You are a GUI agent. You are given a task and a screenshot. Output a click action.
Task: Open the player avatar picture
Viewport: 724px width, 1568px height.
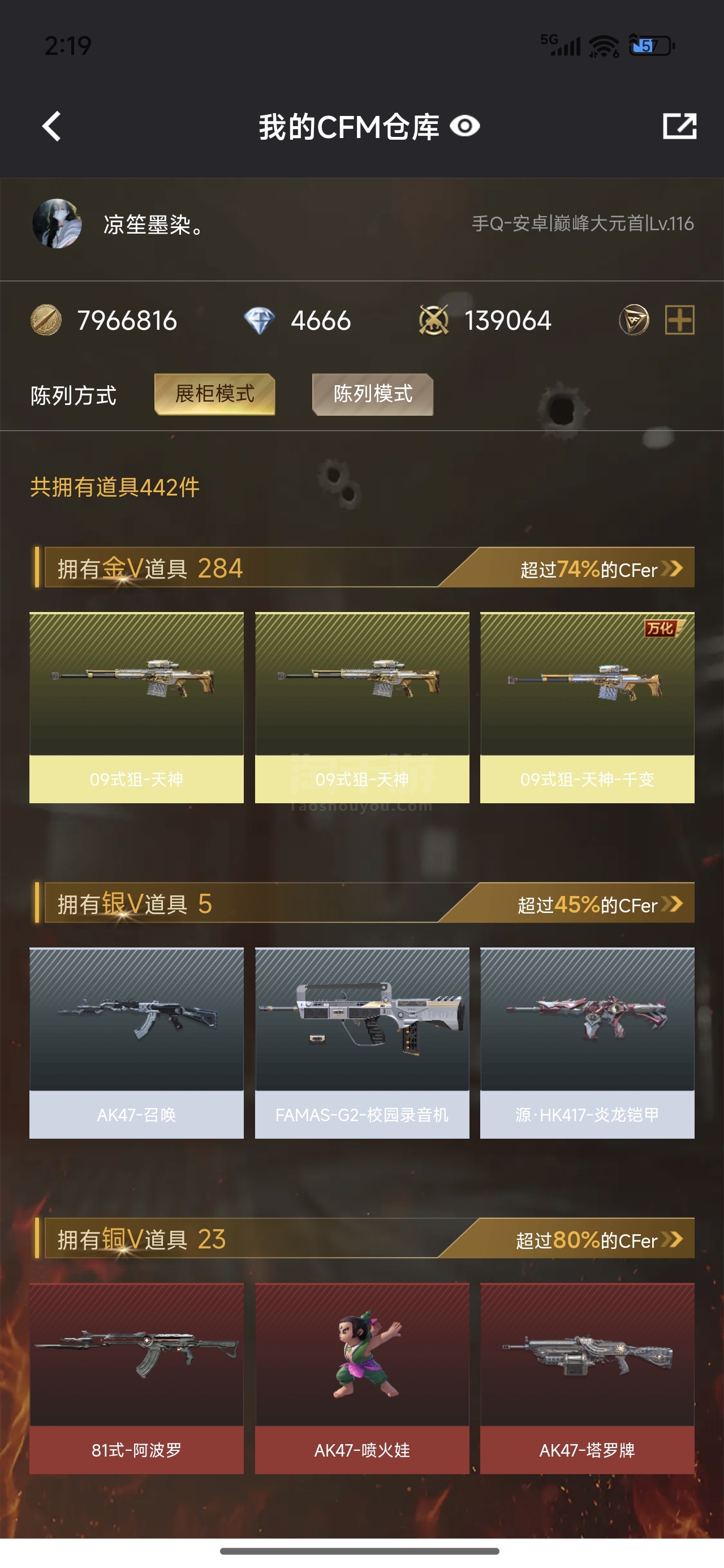click(57, 223)
